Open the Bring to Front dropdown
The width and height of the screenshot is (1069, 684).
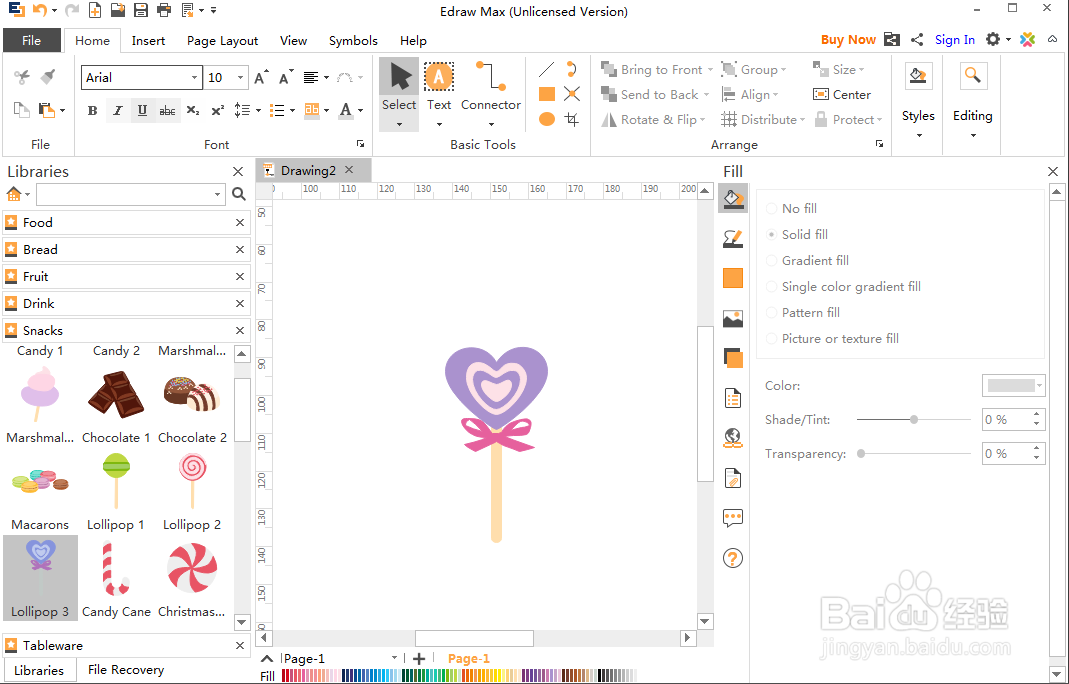(x=710, y=70)
